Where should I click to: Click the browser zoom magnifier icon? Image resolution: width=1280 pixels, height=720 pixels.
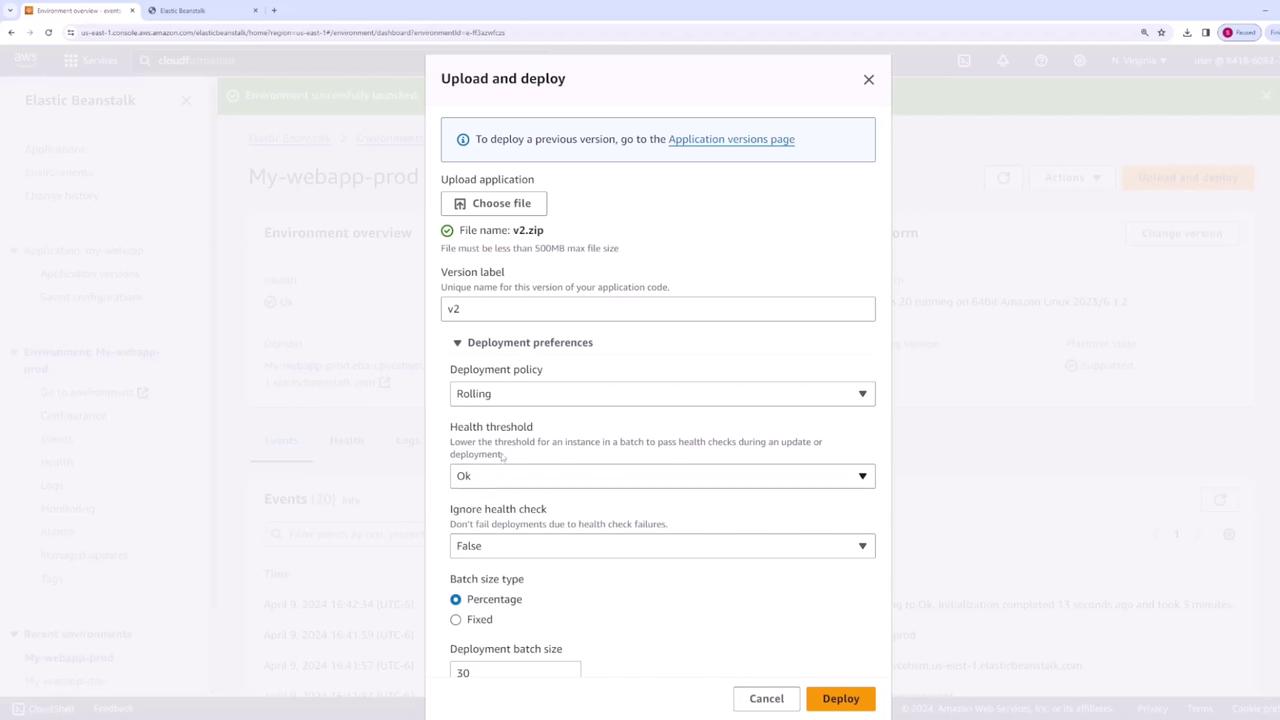tap(1144, 32)
